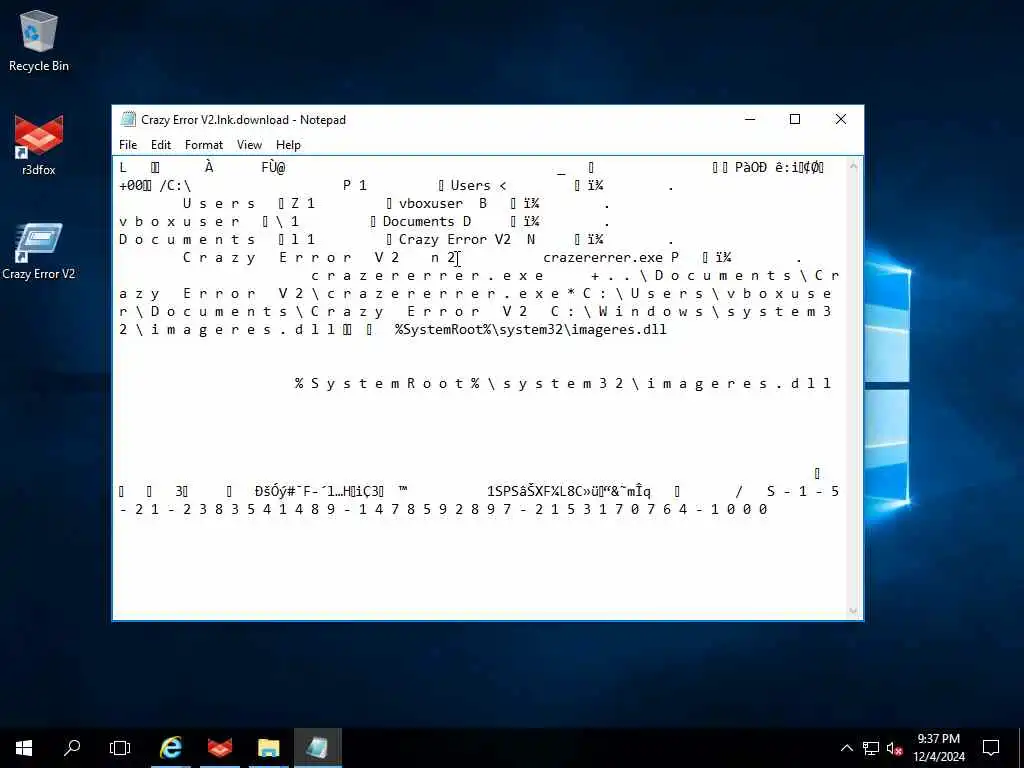Open the Format menu in Notepad
This screenshot has width=1024, height=768.
click(204, 145)
